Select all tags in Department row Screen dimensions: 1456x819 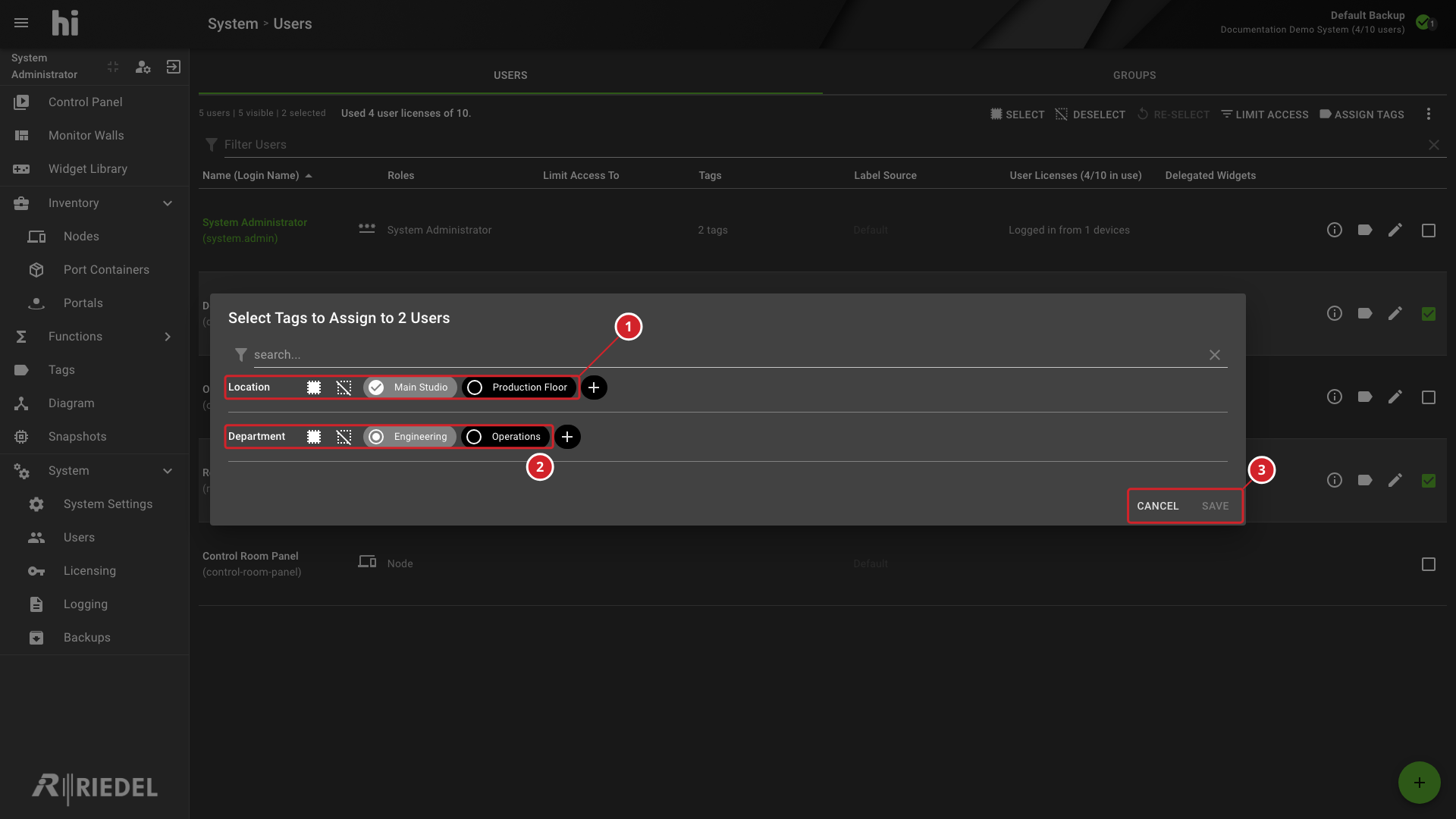point(314,437)
